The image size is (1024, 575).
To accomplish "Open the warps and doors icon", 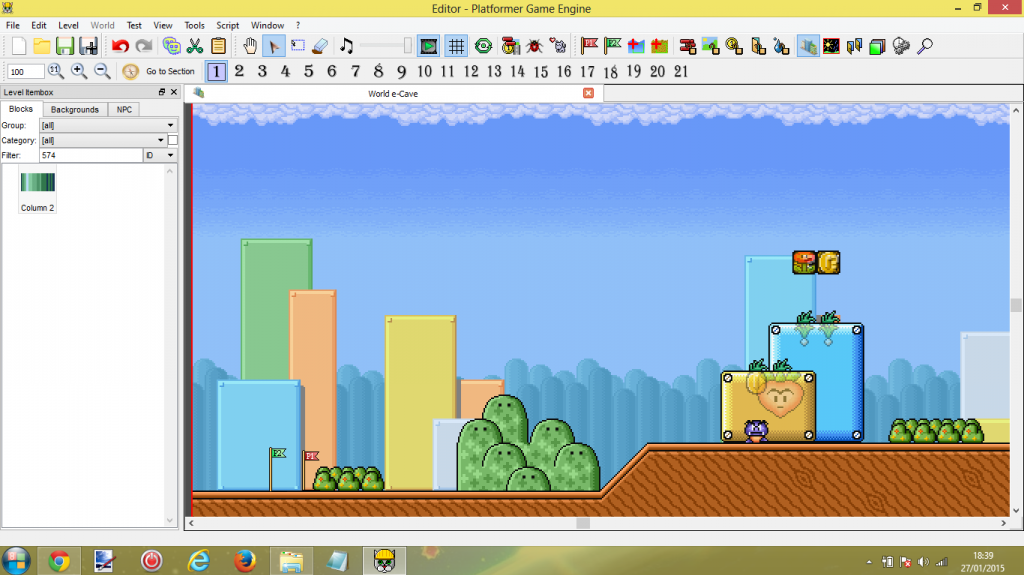I will click(854, 46).
